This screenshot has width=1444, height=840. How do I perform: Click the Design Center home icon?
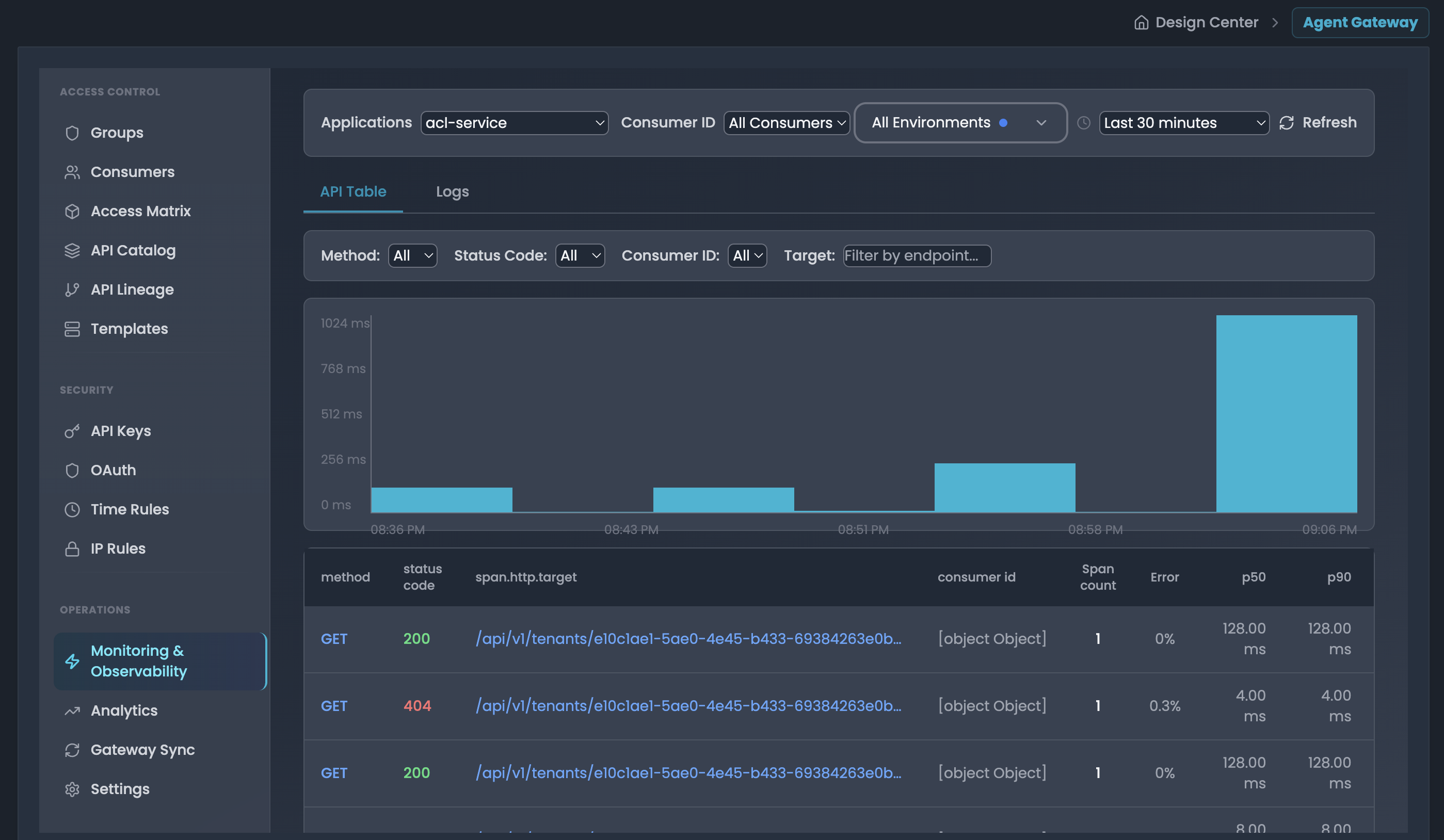(x=1141, y=22)
